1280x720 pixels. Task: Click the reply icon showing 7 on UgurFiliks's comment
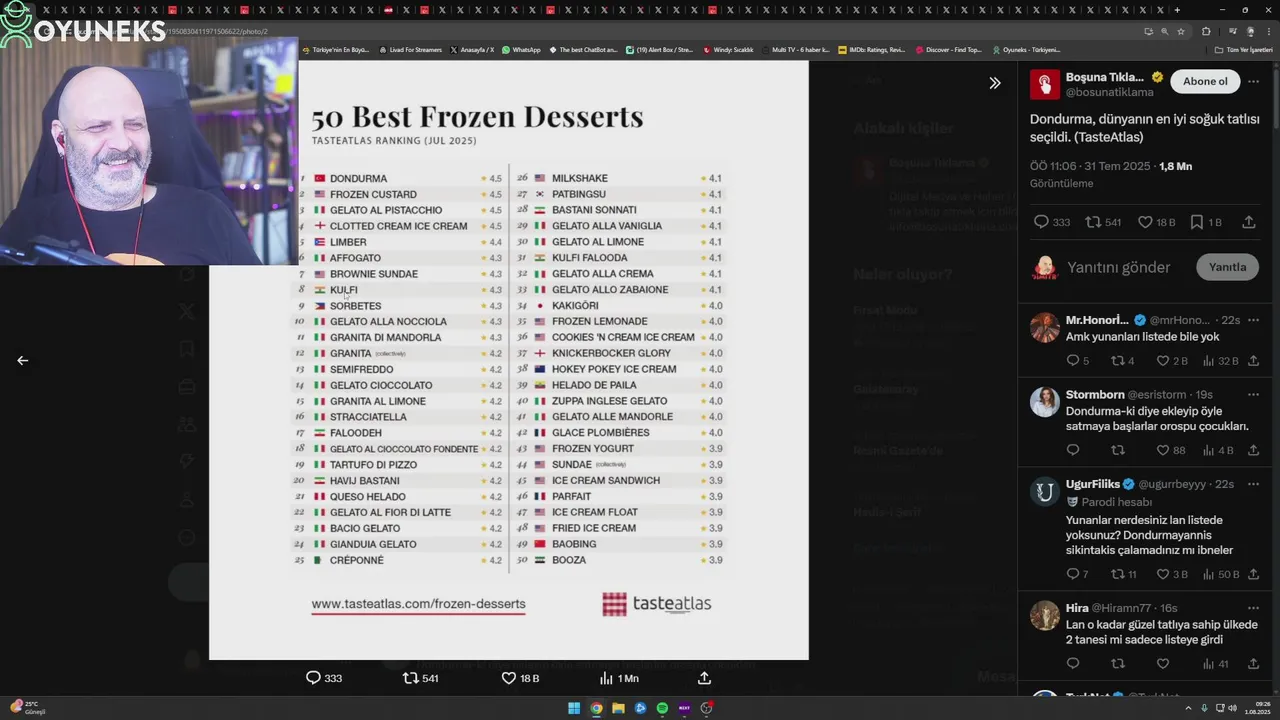coord(1078,574)
